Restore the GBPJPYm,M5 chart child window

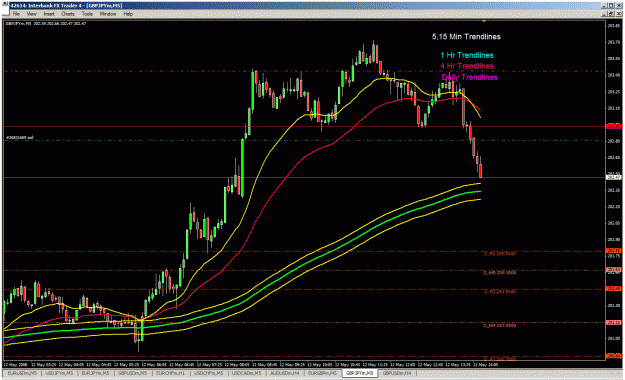[612, 14]
